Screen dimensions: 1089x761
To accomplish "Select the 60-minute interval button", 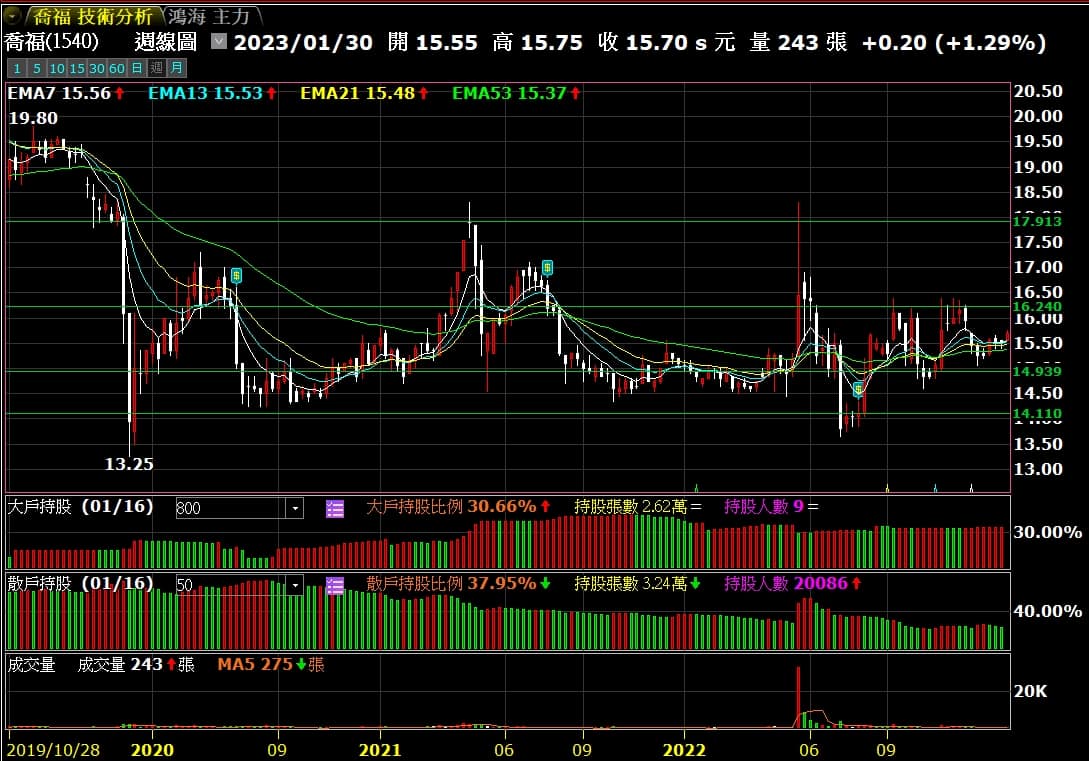I will tap(117, 68).
